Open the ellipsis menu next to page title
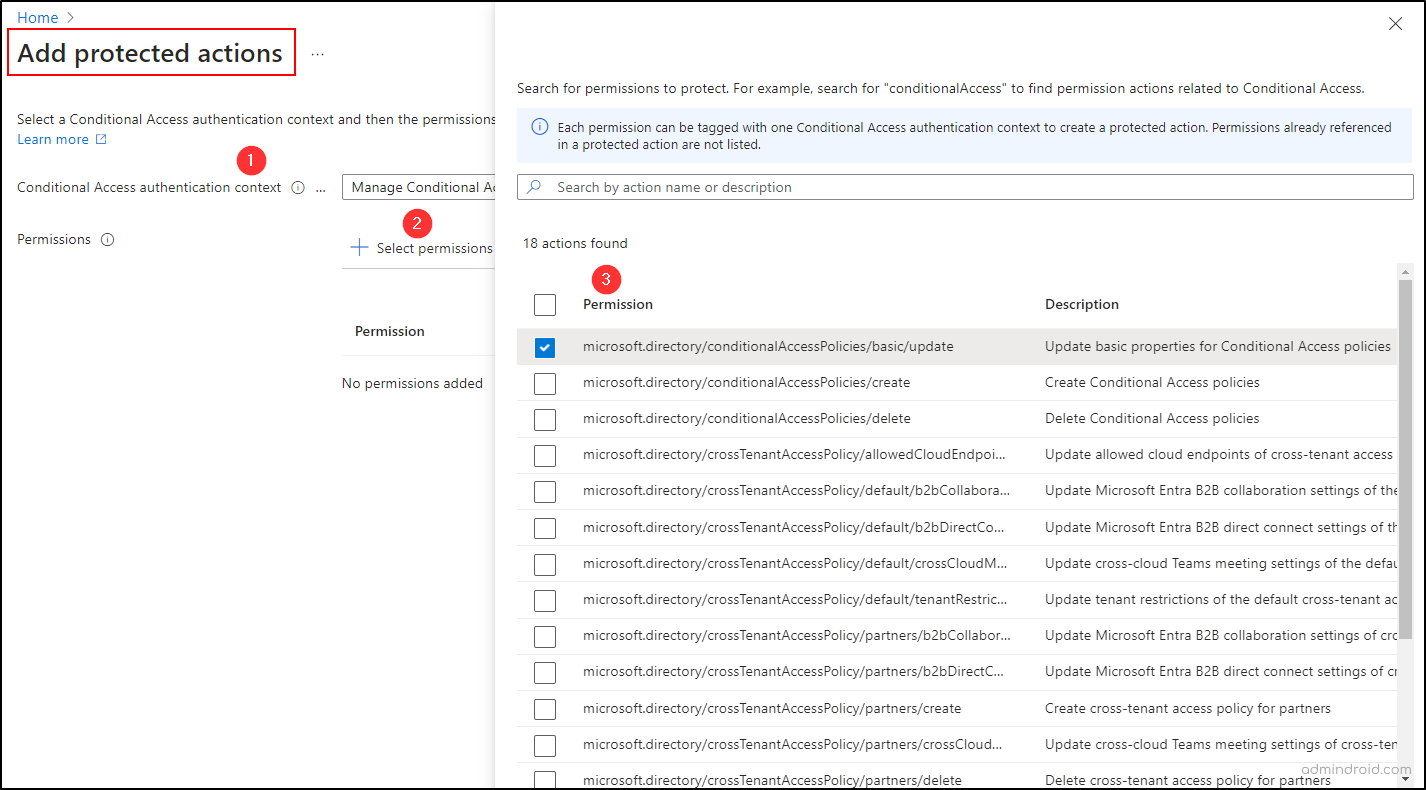Viewport: 1426px width, 790px height. pyautogui.click(x=318, y=54)
